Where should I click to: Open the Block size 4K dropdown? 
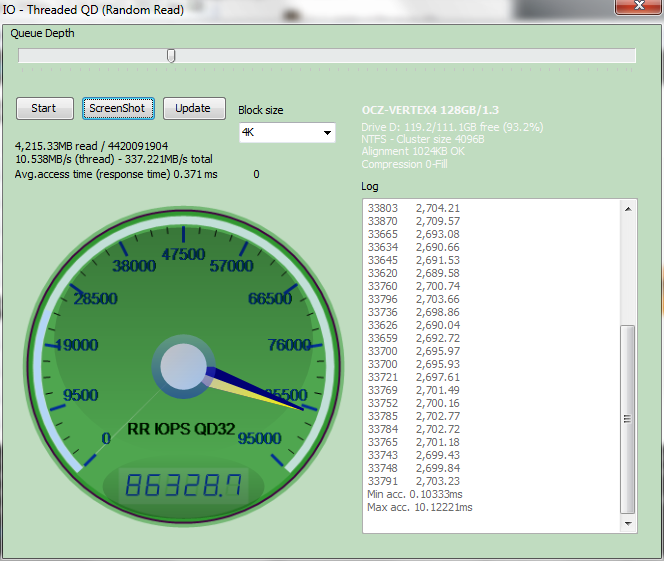tap(288, 133)
